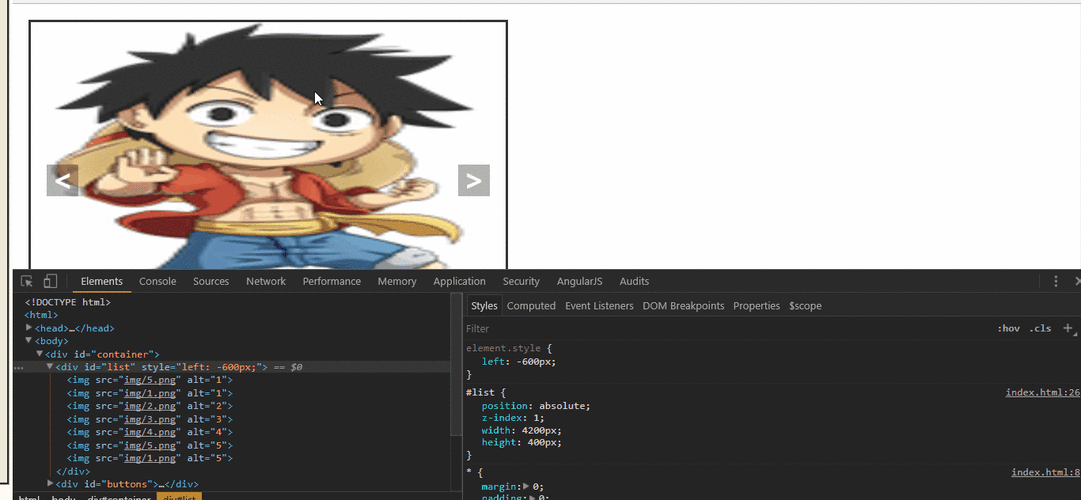Activate the inspect element picker

27,282
